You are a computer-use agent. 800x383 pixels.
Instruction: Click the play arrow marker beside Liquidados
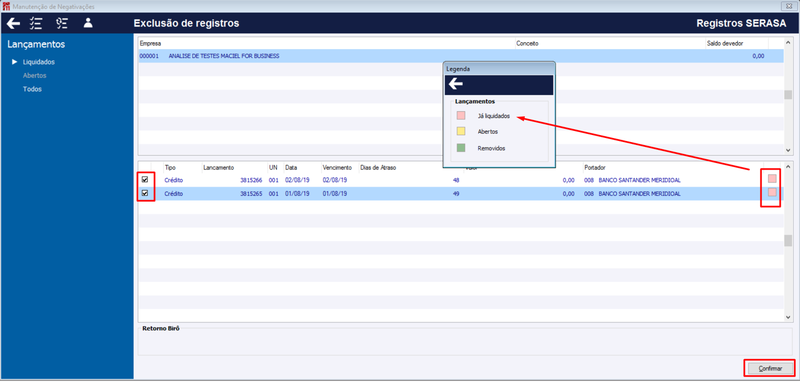[15, 62]
